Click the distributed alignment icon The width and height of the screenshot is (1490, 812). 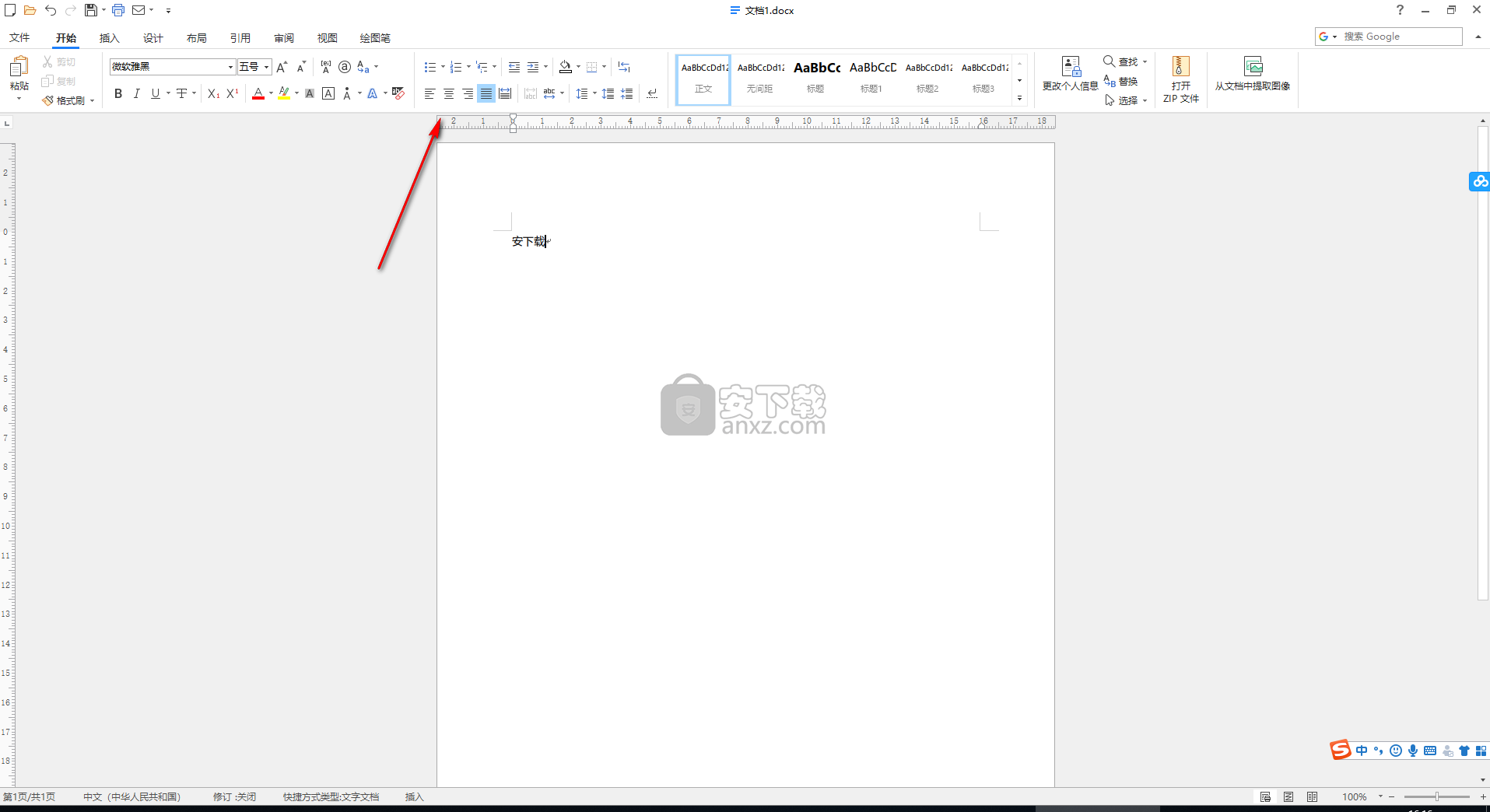(x=505, y=93)
